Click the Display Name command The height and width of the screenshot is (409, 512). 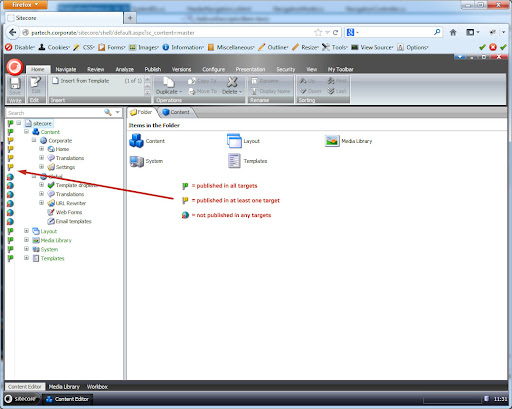[x=271, y=91]
